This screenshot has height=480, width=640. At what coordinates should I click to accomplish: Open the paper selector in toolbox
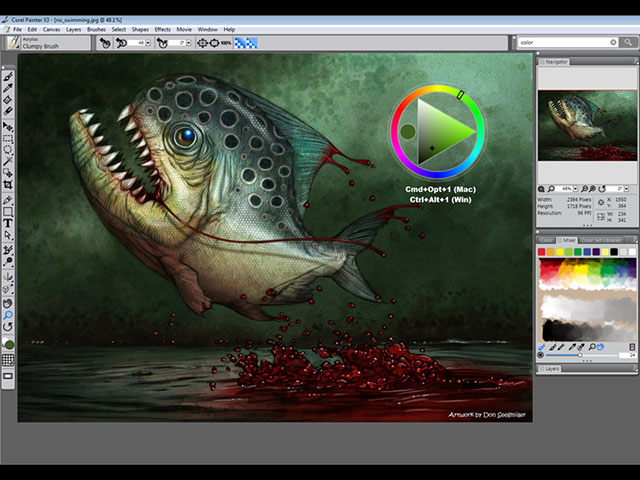pos(8,360)
